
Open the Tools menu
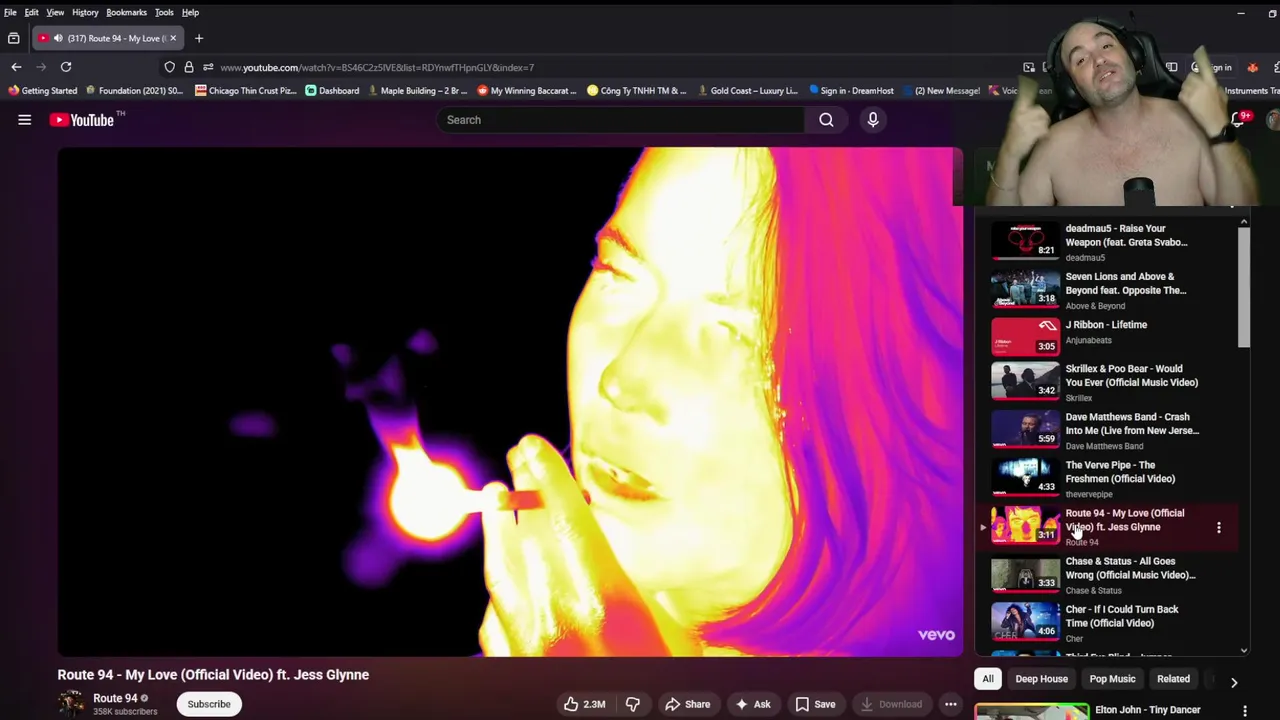pos(164,12)
